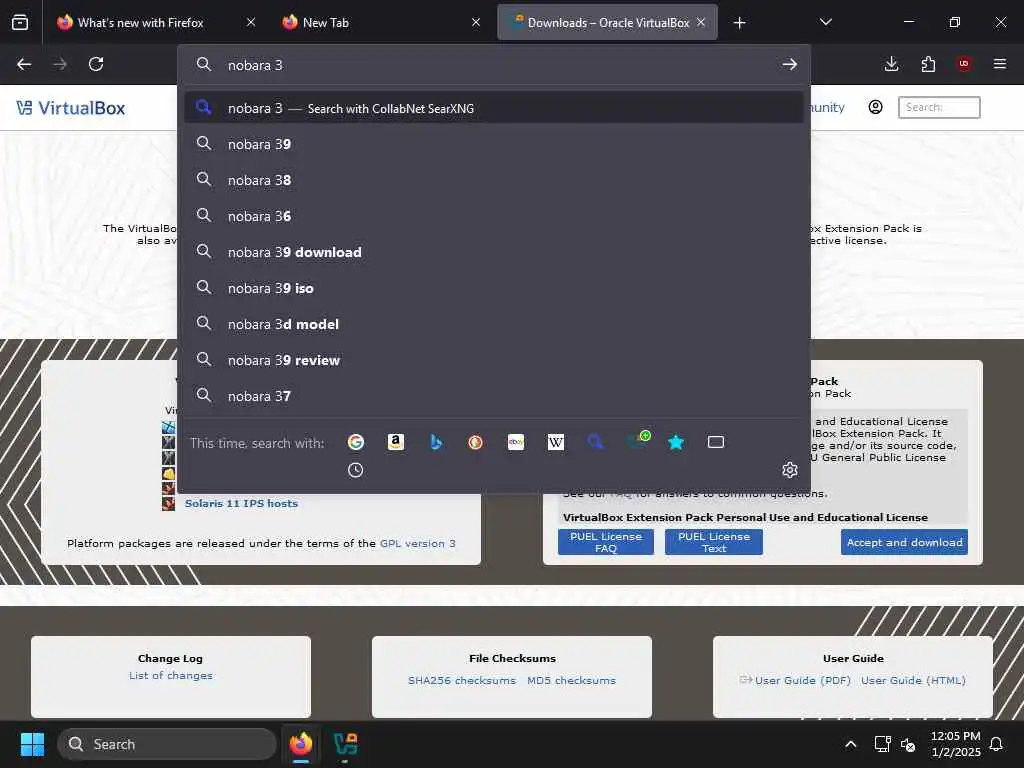Choose the 'nobara 39 review' suggestion

(x=494, y=360)
